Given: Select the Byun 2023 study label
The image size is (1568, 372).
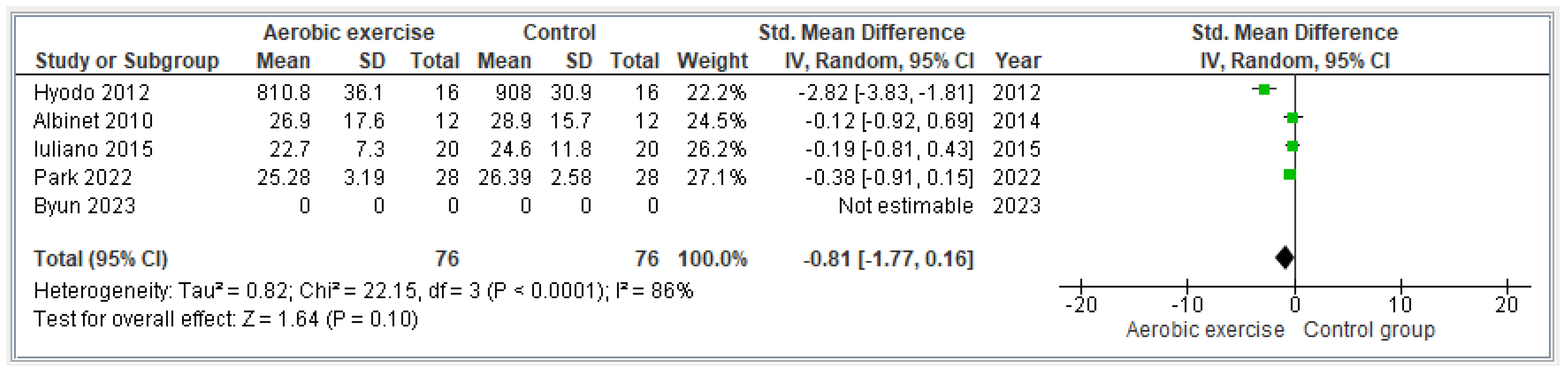Looking at the screenshot, I should coord(84,206).
